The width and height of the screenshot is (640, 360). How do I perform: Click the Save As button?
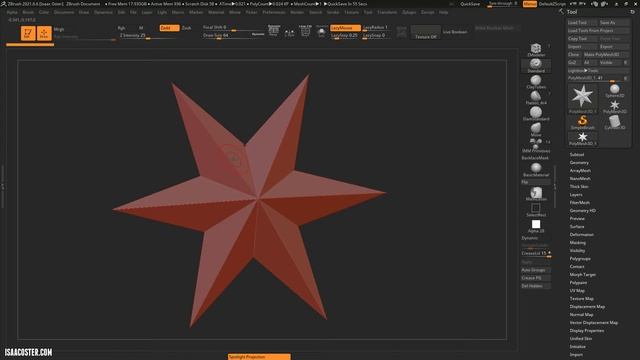coord(614,22)
